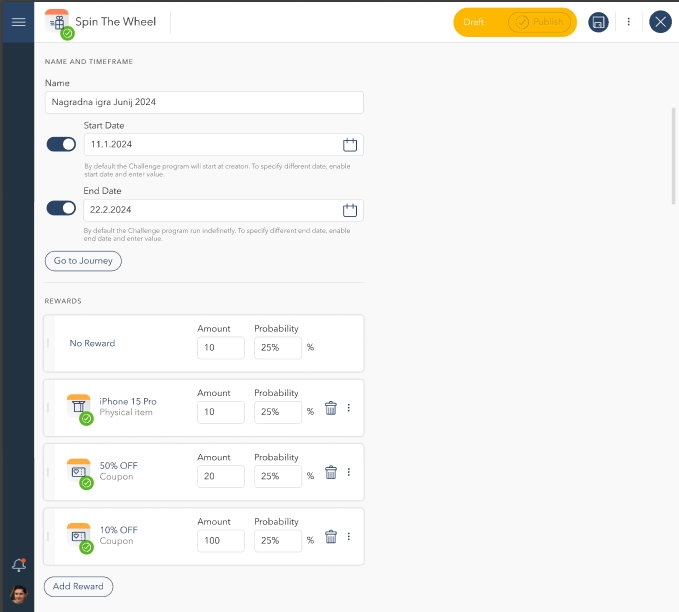
Task: Open more options for iPhone 15 Pro
Action: (x=349, y=408)
